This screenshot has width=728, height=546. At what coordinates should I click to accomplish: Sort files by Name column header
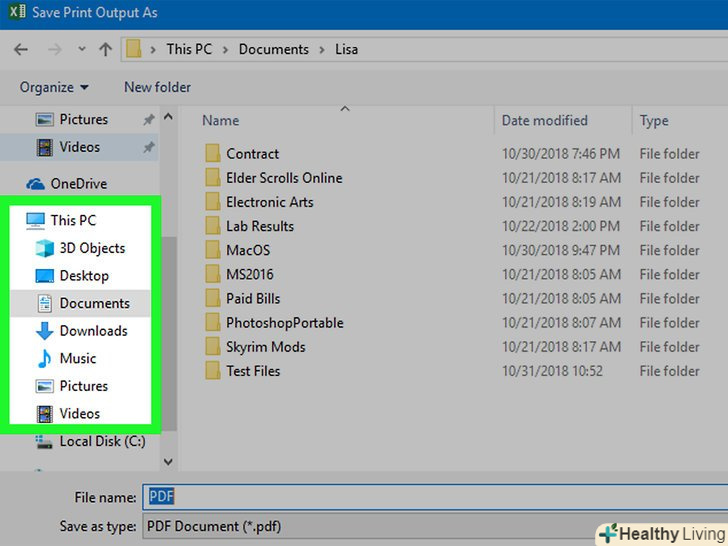[221, 121]
